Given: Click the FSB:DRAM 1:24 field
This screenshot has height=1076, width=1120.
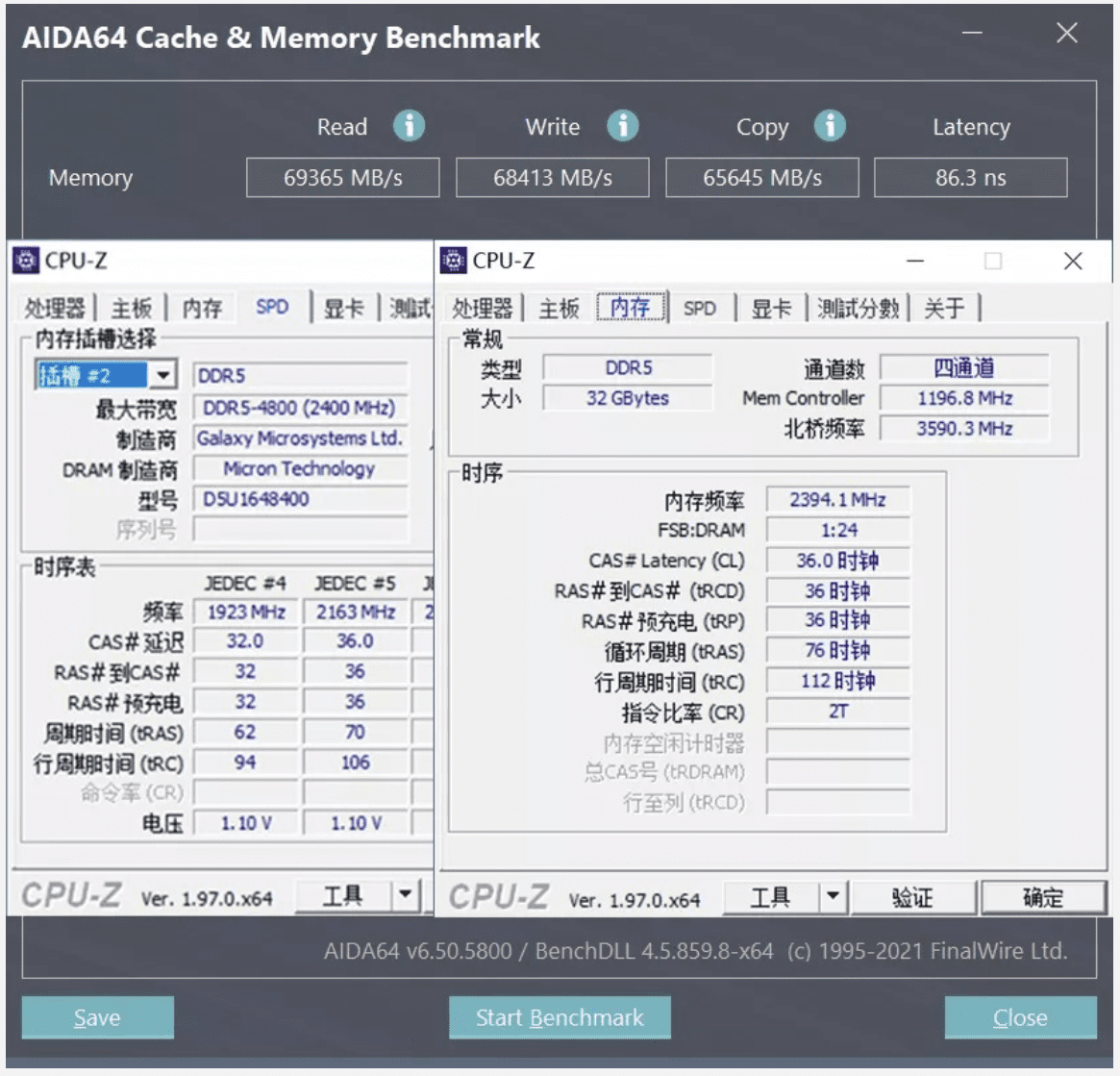Looking at the screenshot, I should [x=838, y=530].
